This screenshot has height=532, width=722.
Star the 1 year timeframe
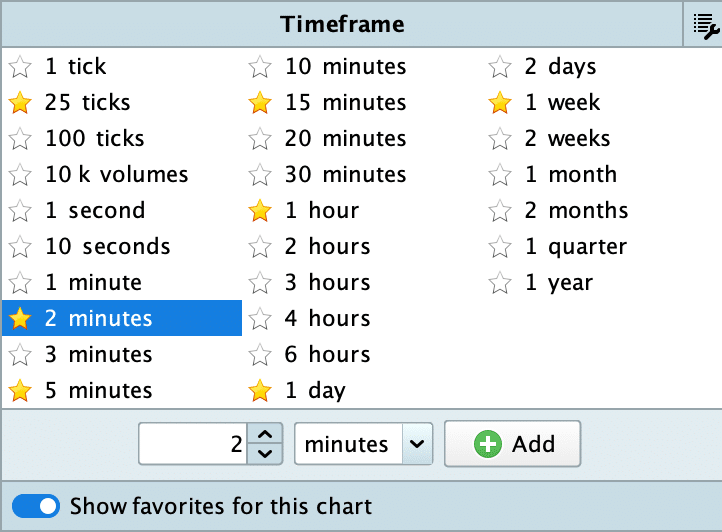(x=500, y=283)
